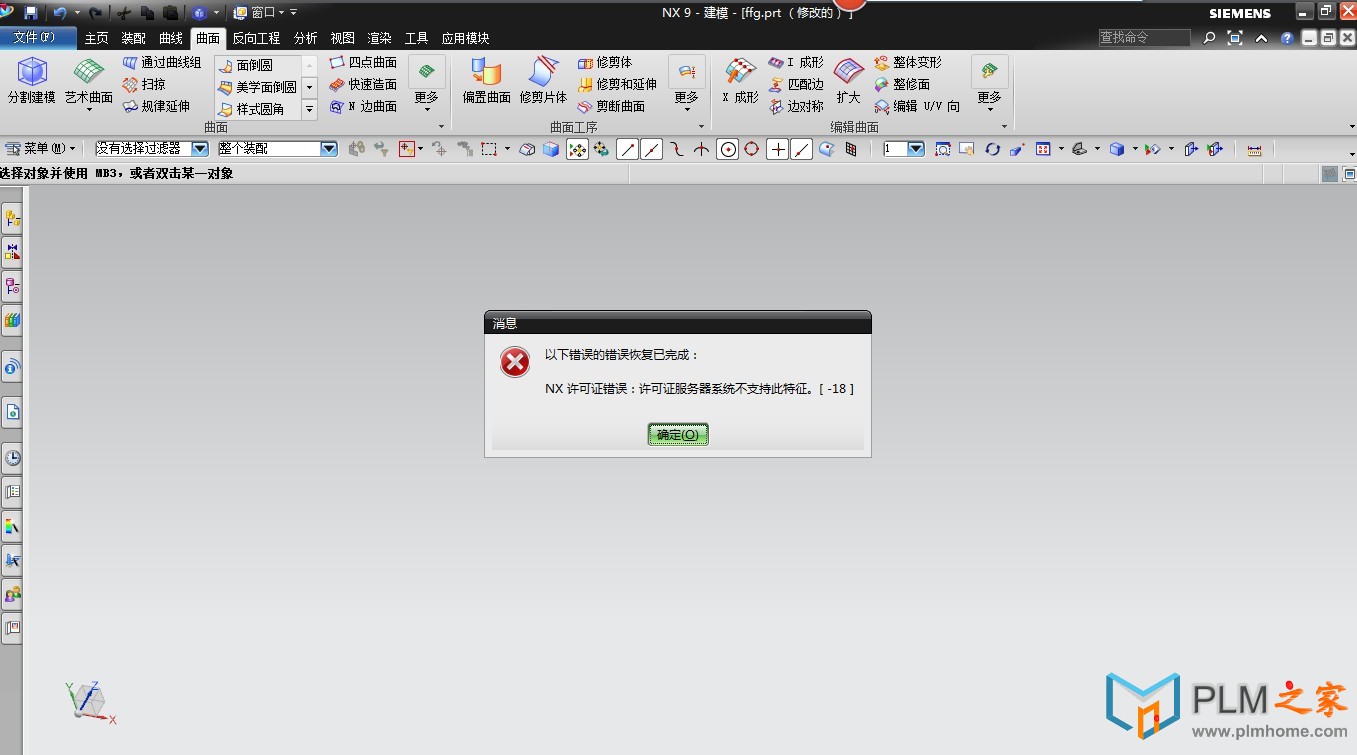
Task: Click the 查找命令 command search field
Action: pyautogui.click(x=1144, y=37)
